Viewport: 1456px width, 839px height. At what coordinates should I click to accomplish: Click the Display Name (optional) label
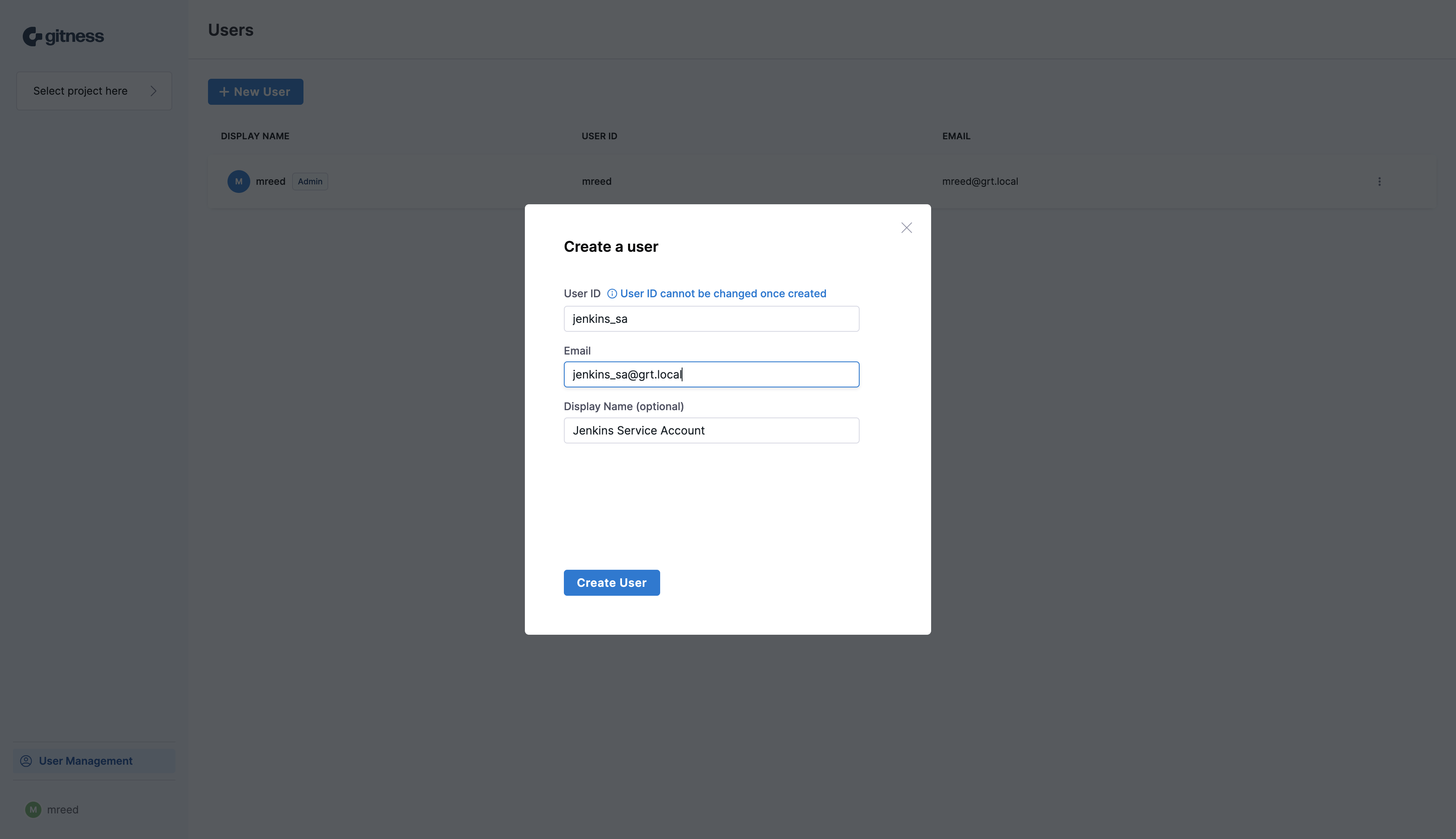pos(624,407)
